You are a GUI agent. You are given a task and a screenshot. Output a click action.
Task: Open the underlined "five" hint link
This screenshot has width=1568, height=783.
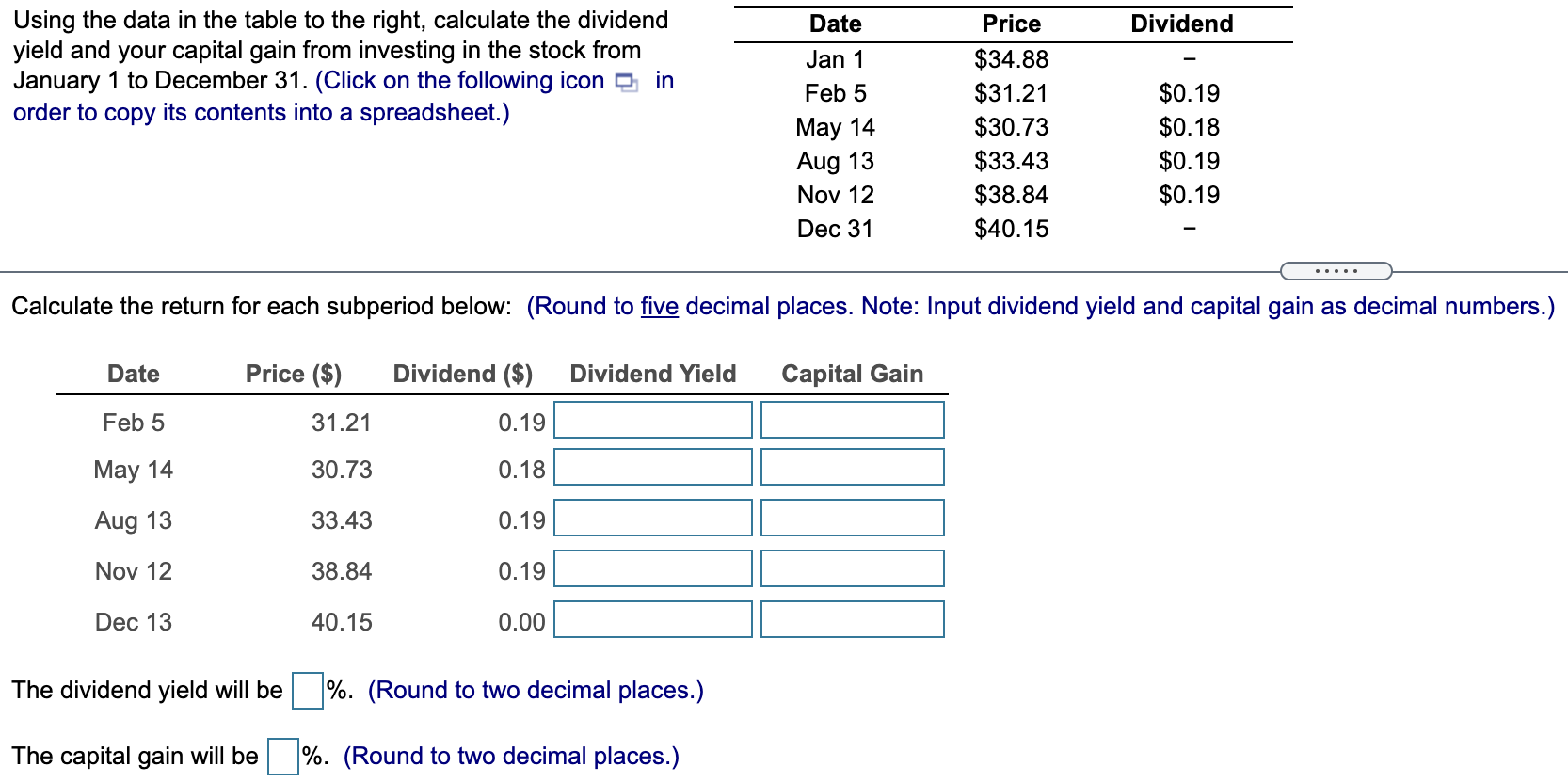[x=660, y=306]
